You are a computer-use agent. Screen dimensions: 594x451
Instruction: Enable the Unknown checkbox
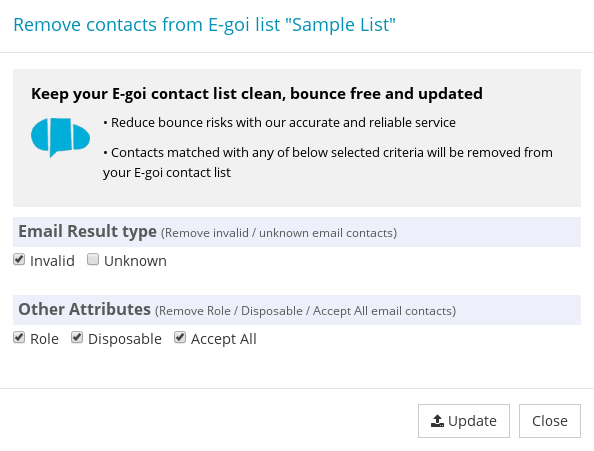(x=93, y=259)
